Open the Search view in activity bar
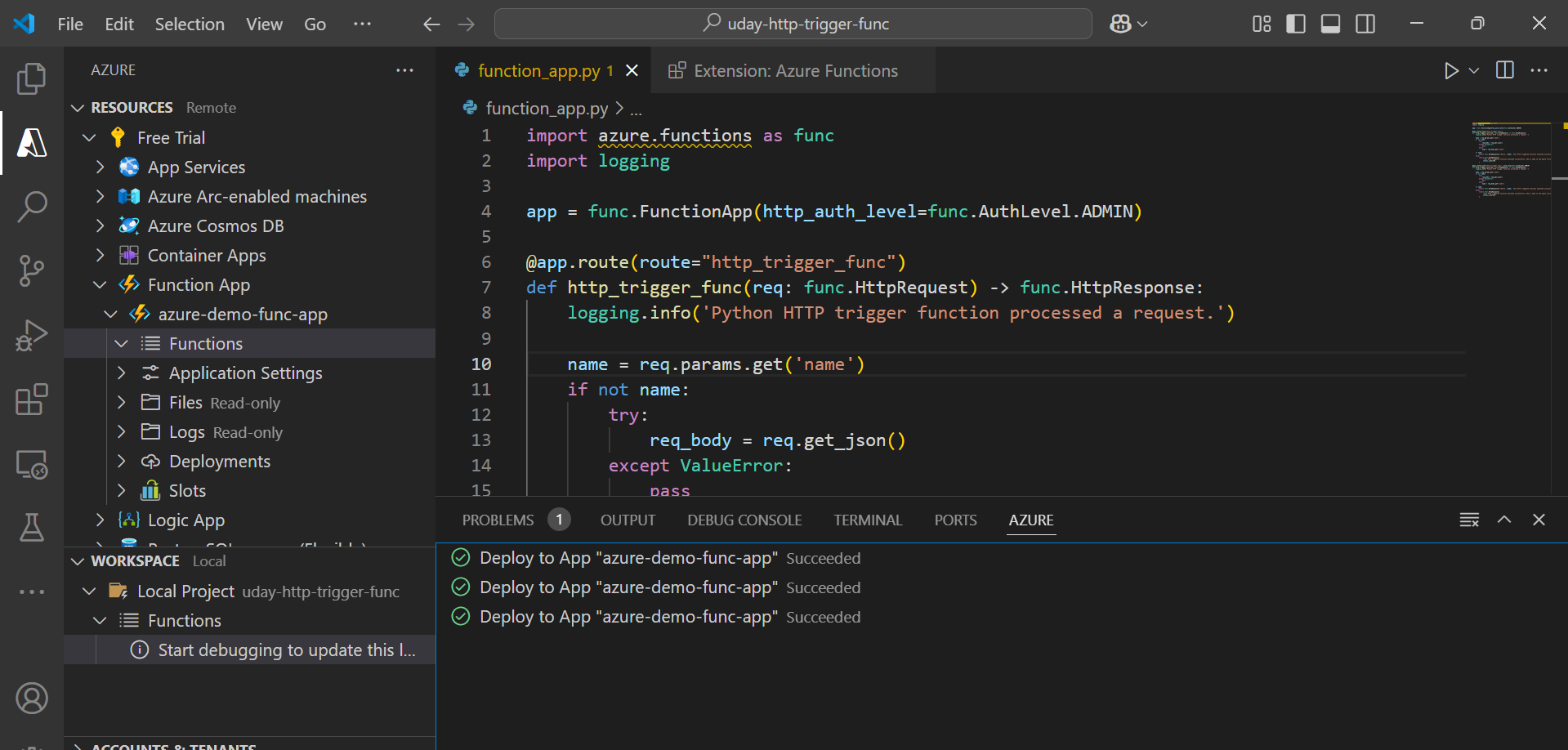The height and width of the screenshot is (750, 1568). point(31,207)
